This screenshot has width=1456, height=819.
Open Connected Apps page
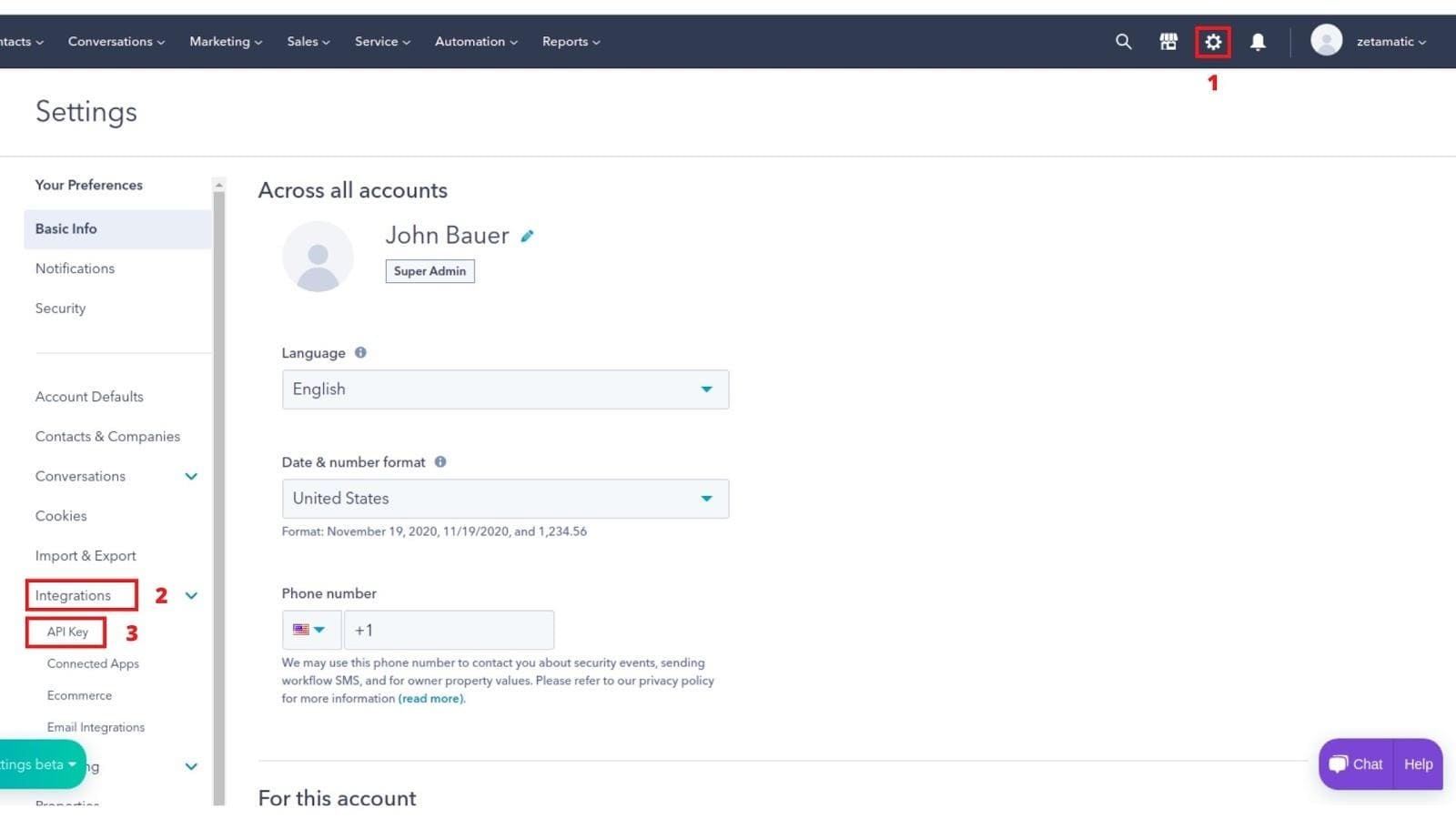[93, 664]
